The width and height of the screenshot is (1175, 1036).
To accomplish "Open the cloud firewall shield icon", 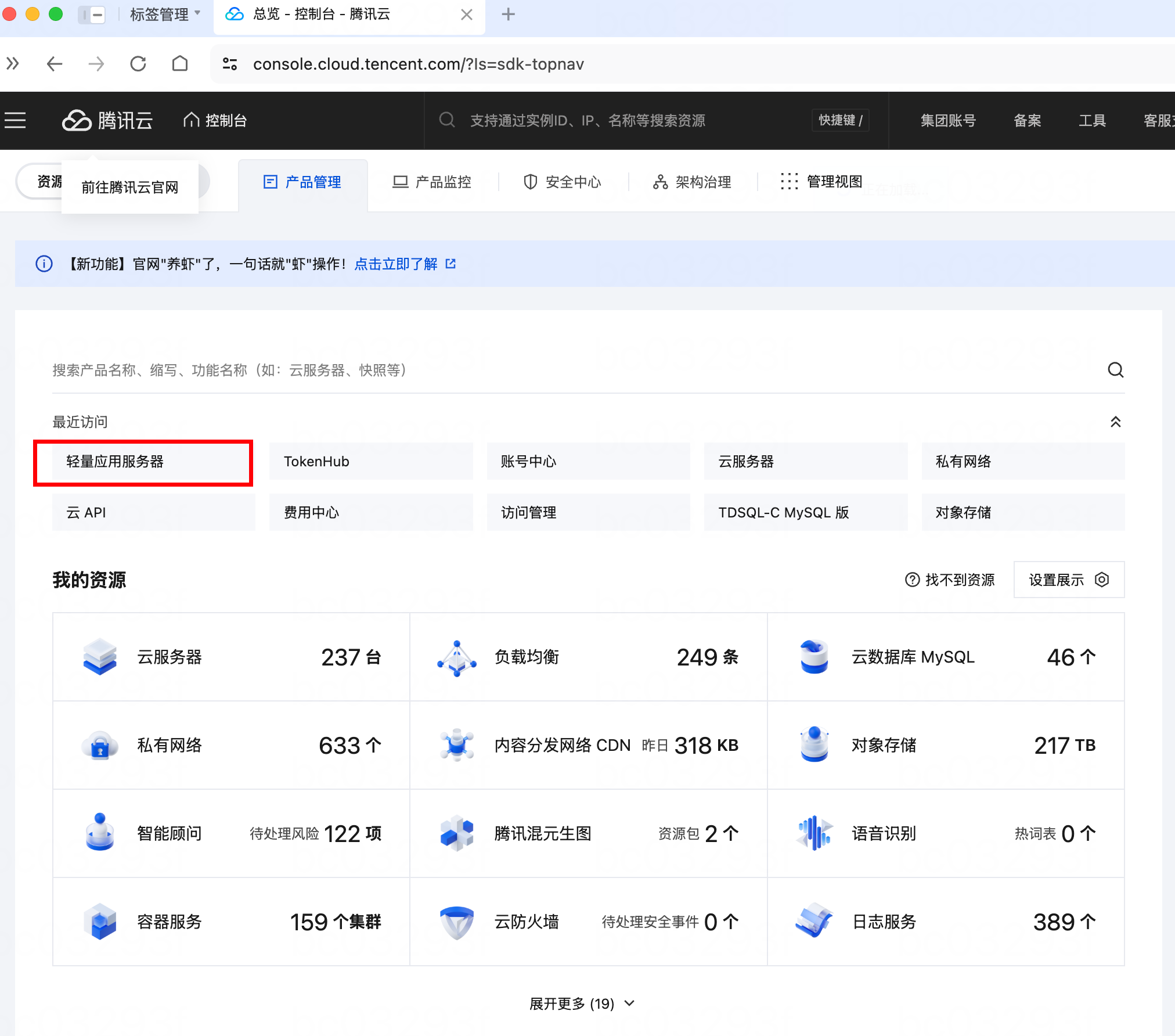I will click(457, 922).
